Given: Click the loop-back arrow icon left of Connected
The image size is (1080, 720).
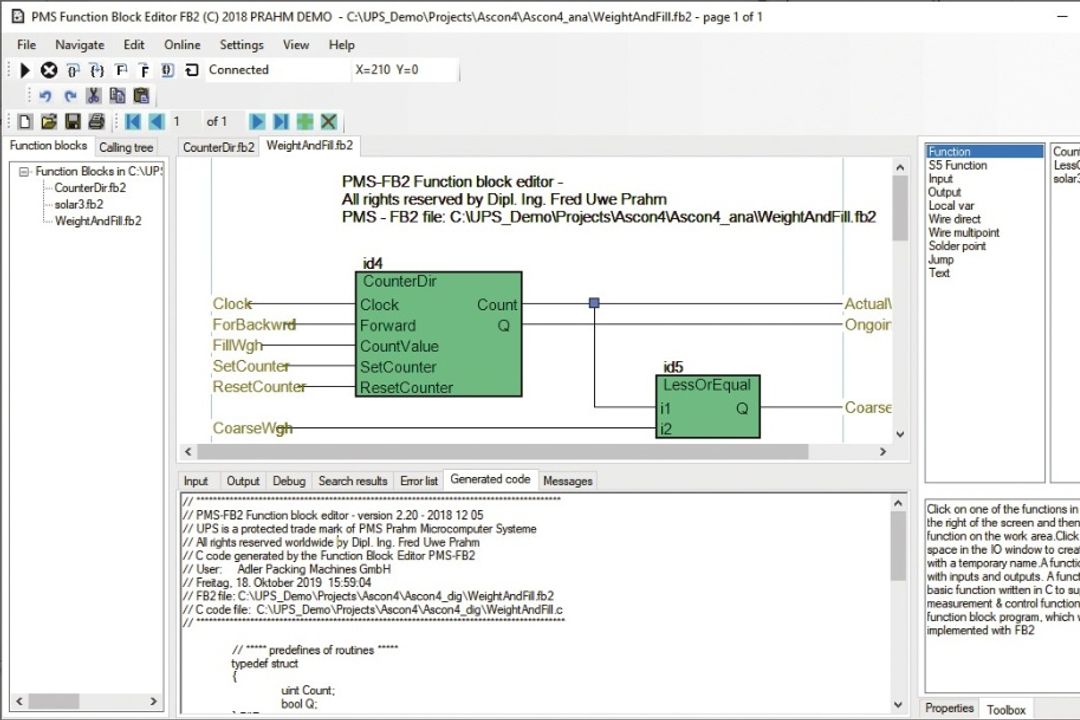Looking at the screenshot, I should pos(191,70).
